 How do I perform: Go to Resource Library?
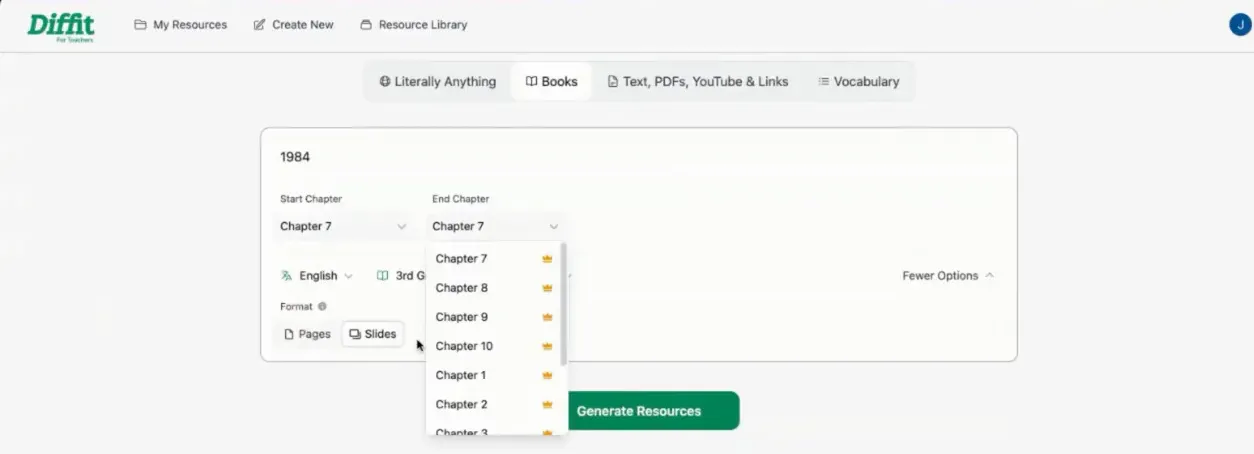[x=414, y=25]
